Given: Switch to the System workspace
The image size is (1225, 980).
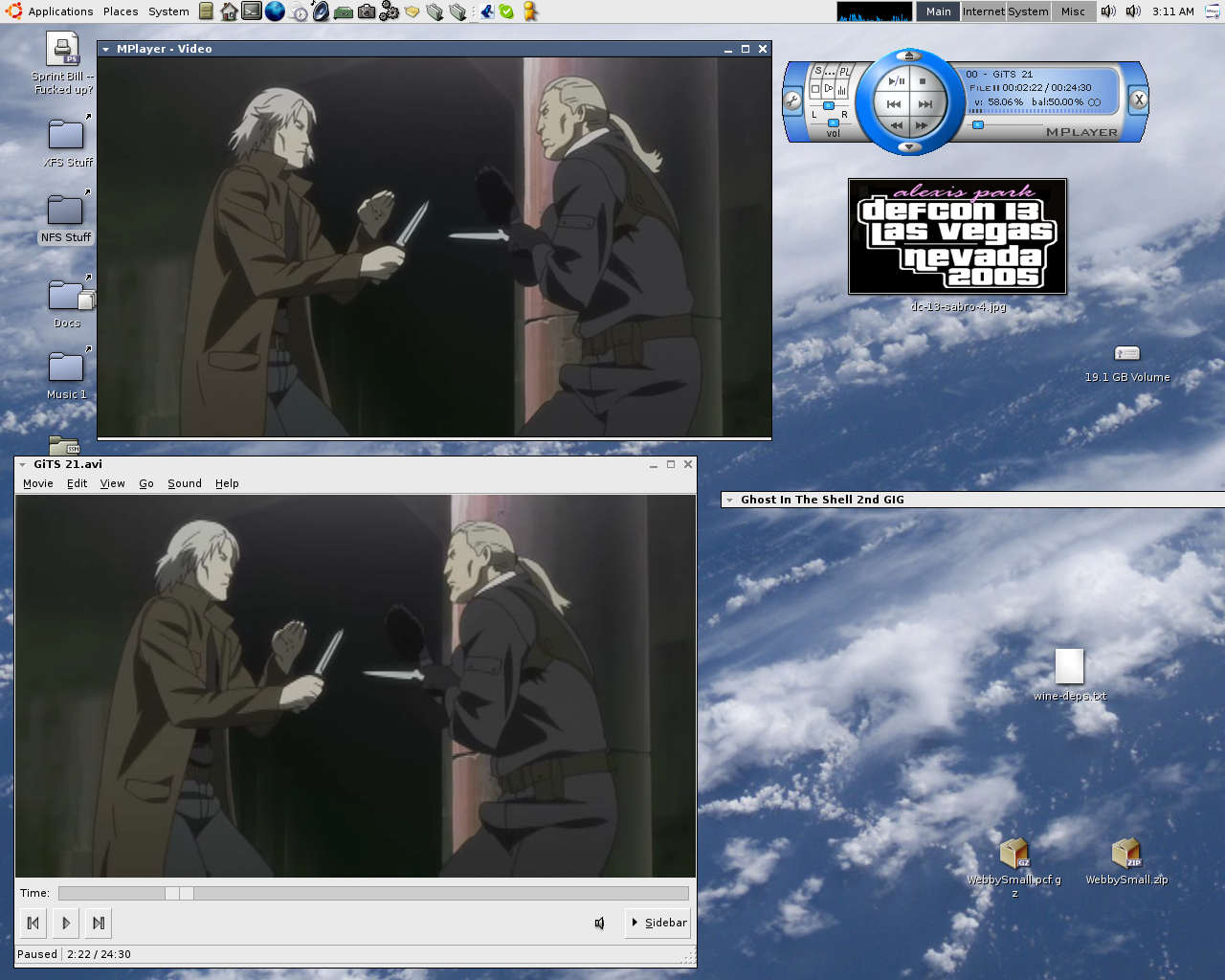Looking at the screenshot, I should point(1028,11).
